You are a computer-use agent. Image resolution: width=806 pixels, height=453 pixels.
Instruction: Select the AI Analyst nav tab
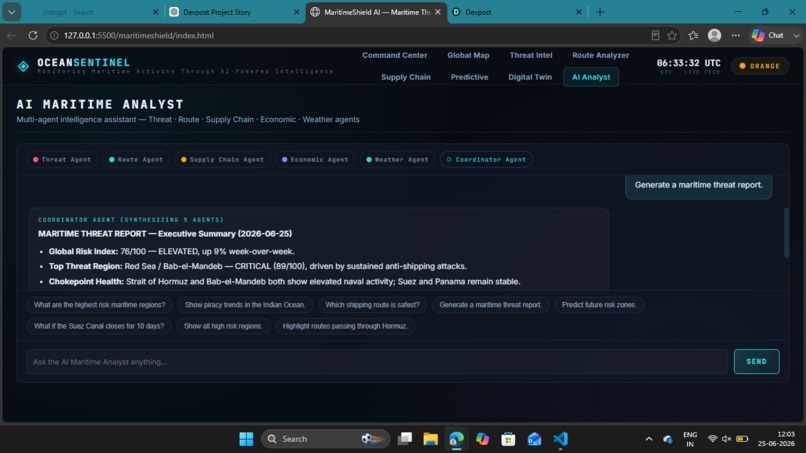[x=591, y=77]
